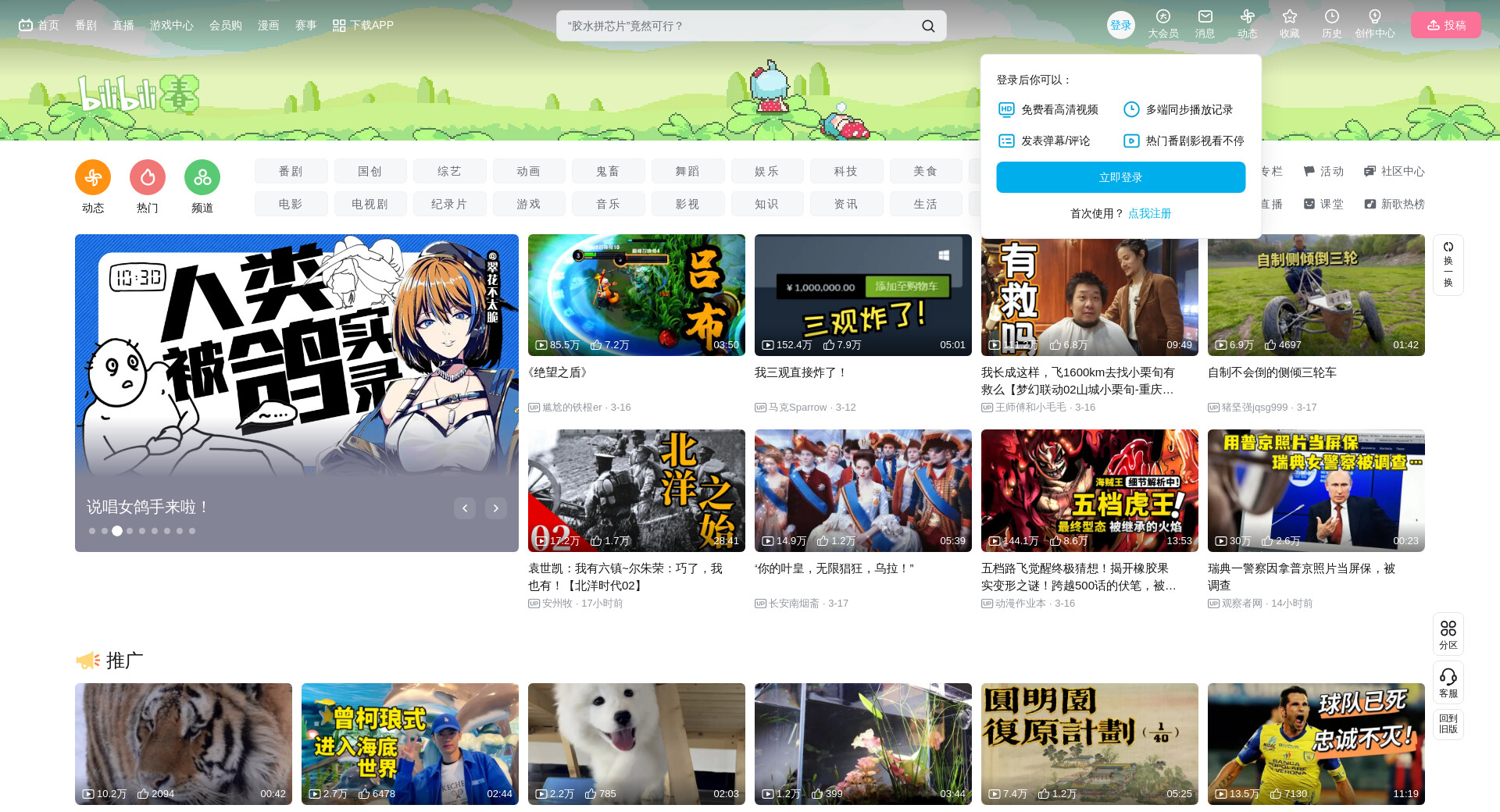Viewport: 1500px width, 812px height.
Task: Open 漫画 in top navigation
Action: (x=269, y=25)
